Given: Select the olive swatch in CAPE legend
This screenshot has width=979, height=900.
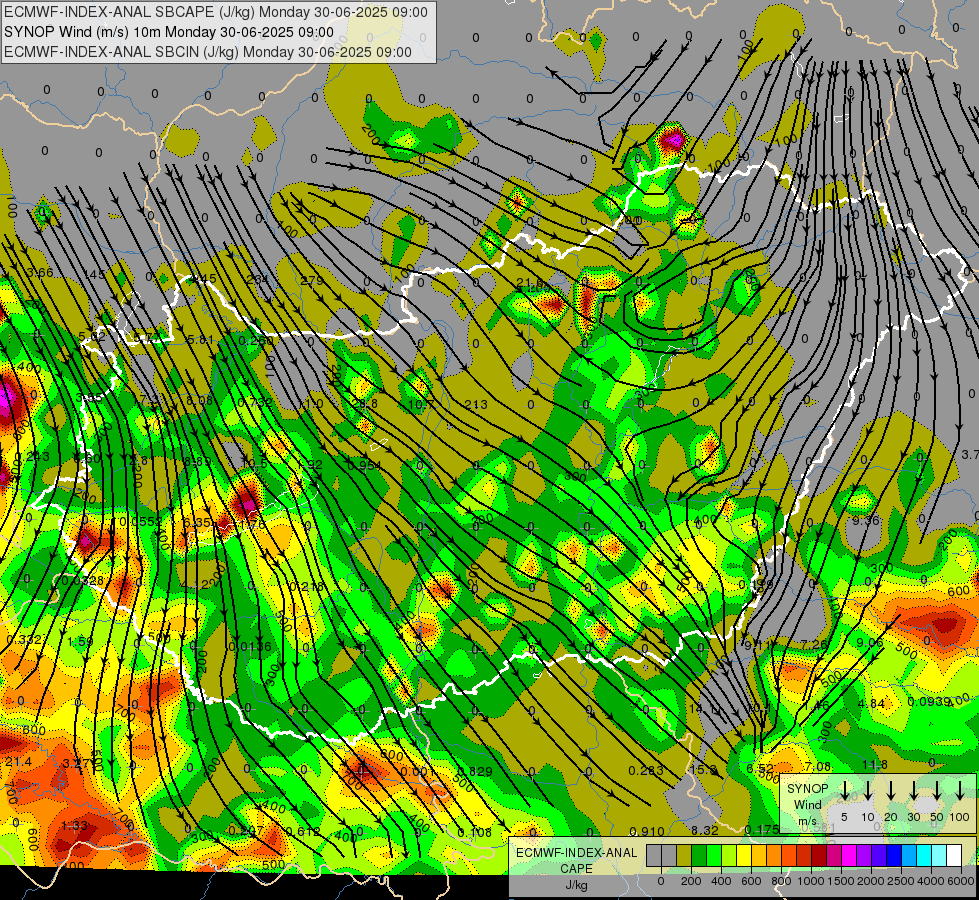Looking at the screenshot, I should 684,855.
